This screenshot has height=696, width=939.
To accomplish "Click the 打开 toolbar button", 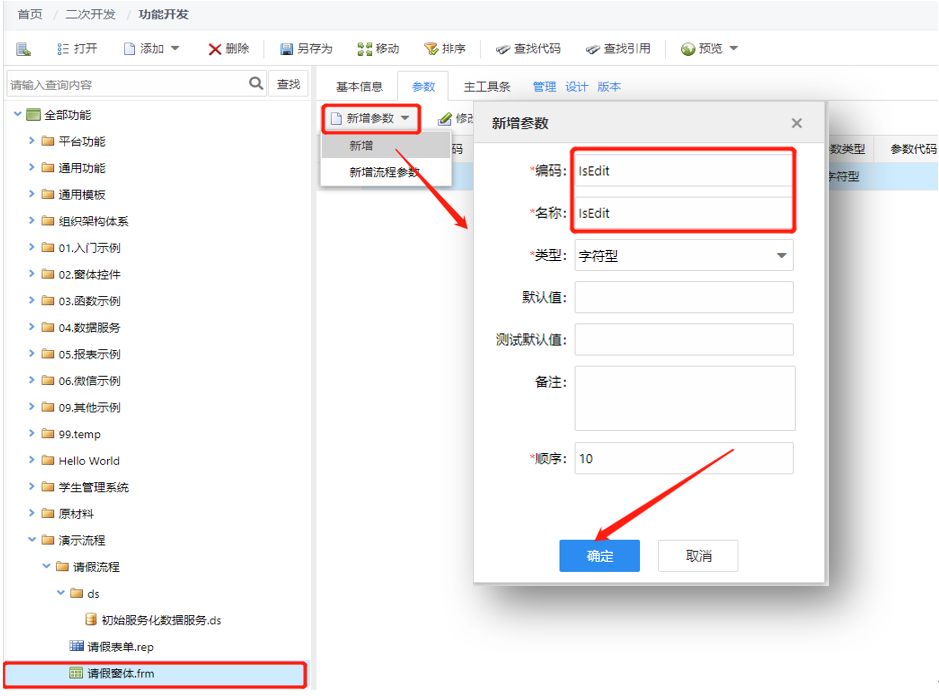I will click(x=77, y=49).
